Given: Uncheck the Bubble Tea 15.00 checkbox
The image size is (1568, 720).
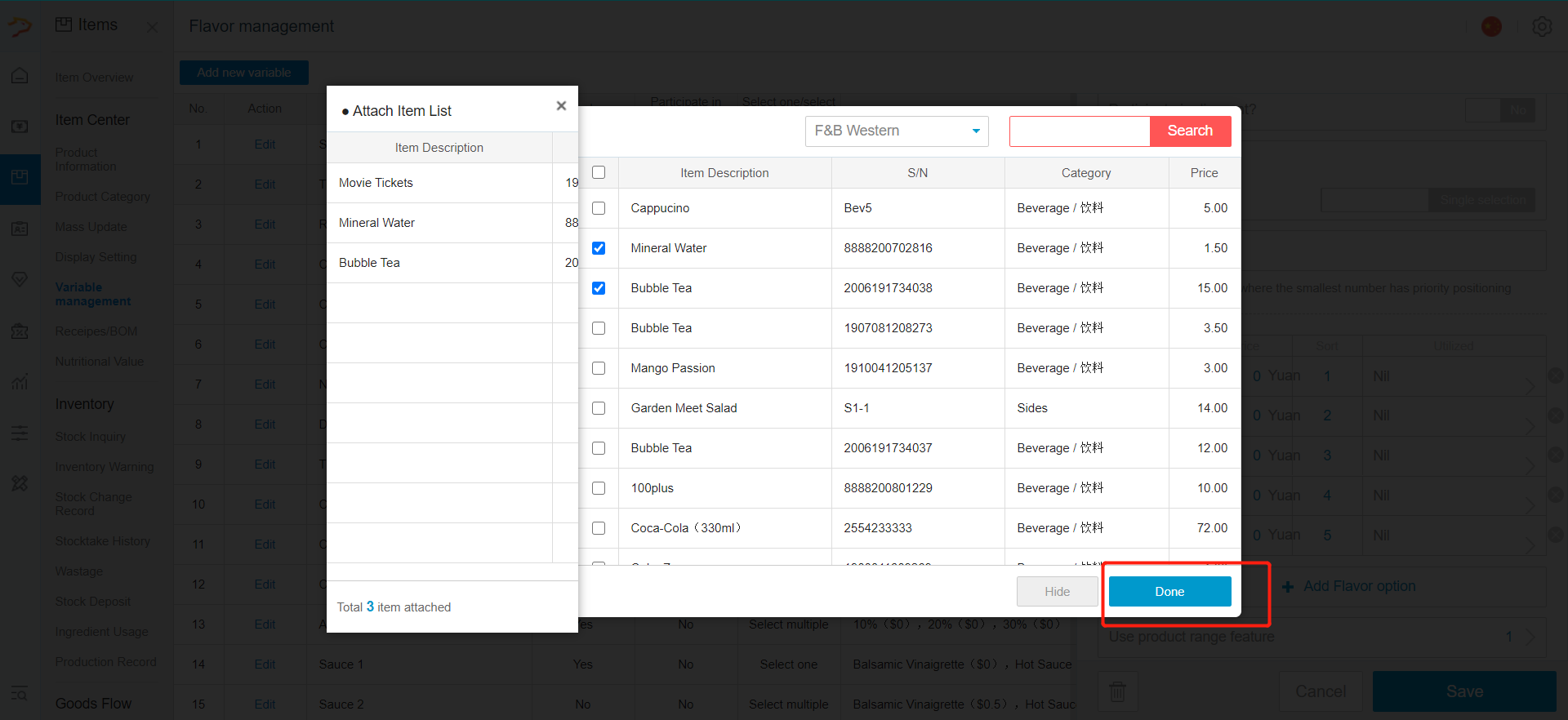Looking at the screenshot, I should 599,288.
